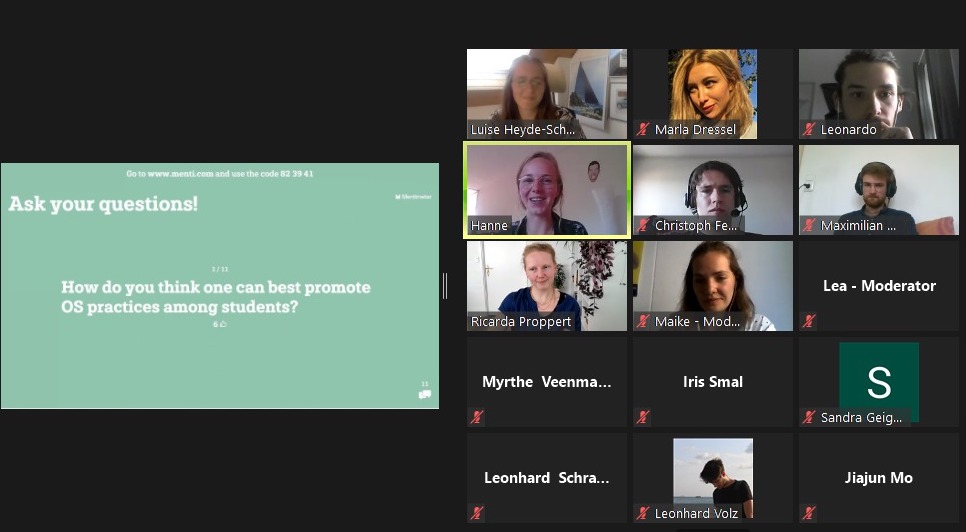Screen dimensions: 966x532
Task: Click Christoph's muted microphone icon
Action: (x=643, y=225)
